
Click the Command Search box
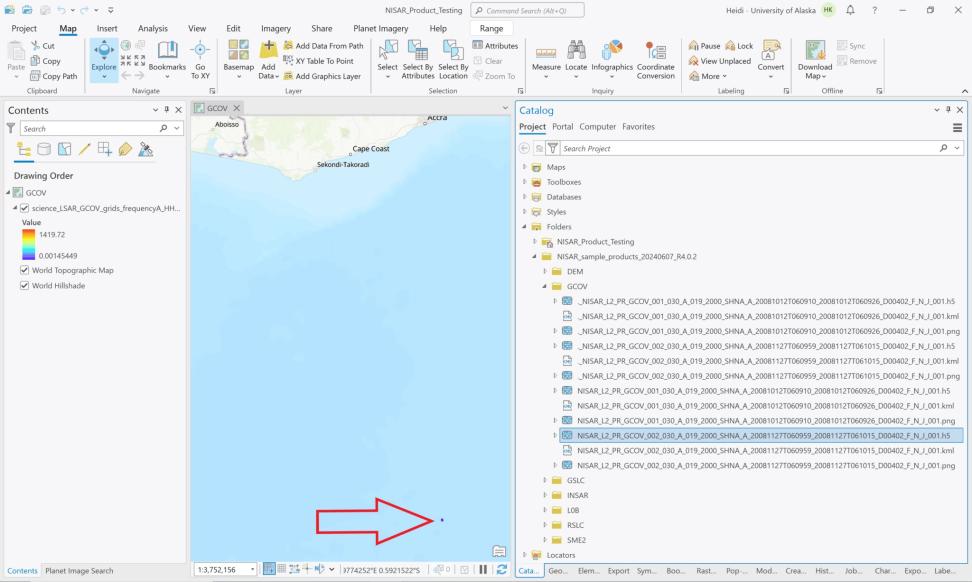coord(528,11)
